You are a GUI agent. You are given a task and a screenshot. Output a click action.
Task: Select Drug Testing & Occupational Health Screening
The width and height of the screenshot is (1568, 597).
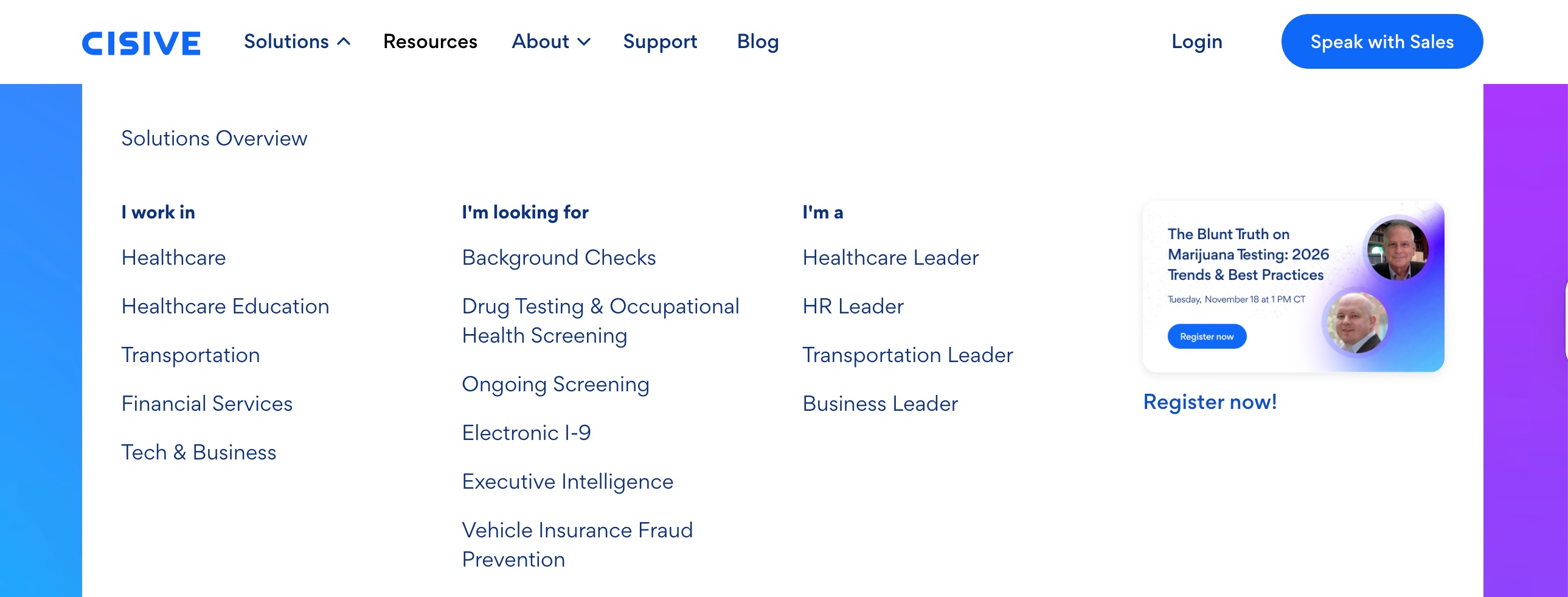tap(600, 321)
